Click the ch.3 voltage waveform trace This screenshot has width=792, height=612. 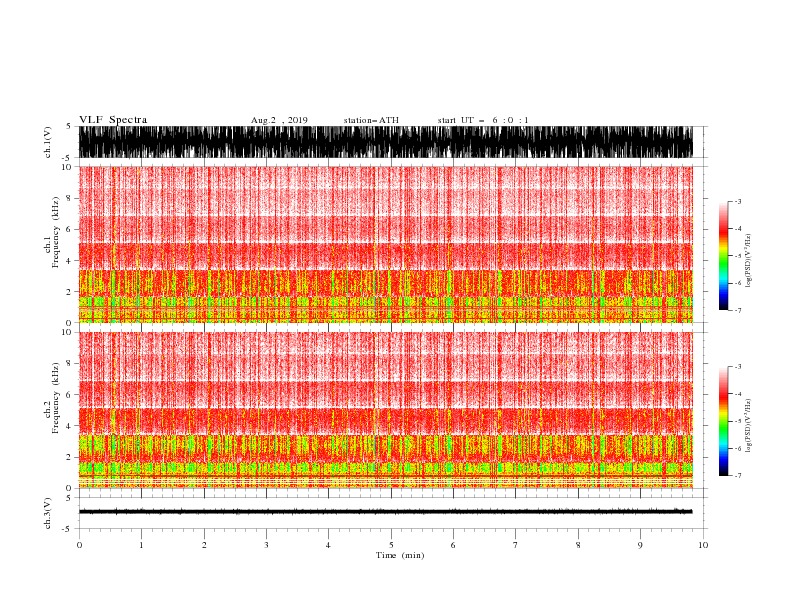pos(385,512)
